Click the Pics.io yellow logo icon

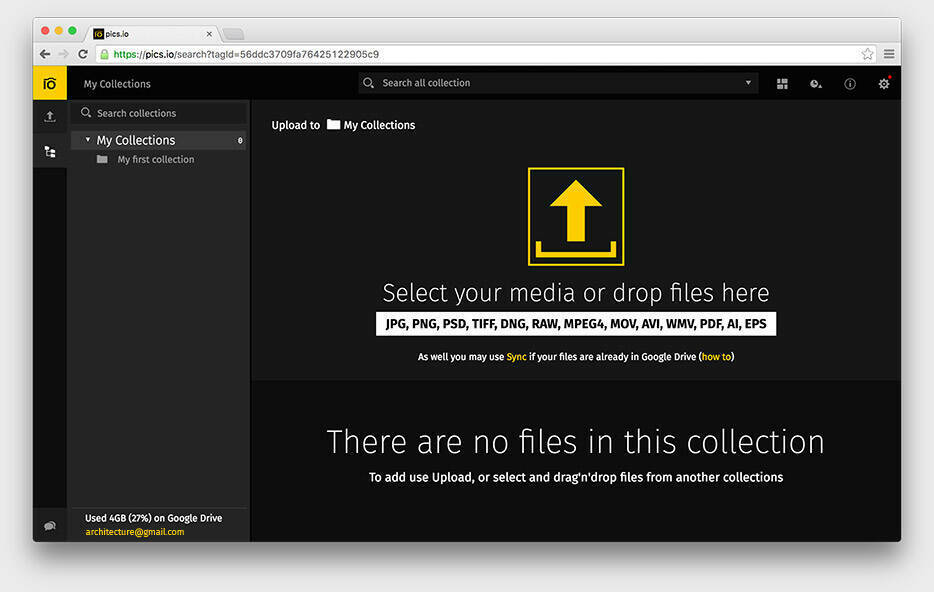pos(50,83)
